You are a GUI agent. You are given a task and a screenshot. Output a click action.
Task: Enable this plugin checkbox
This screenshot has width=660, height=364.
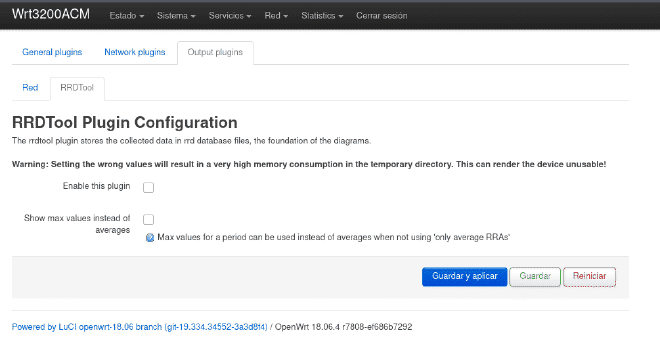pos(149,187)
